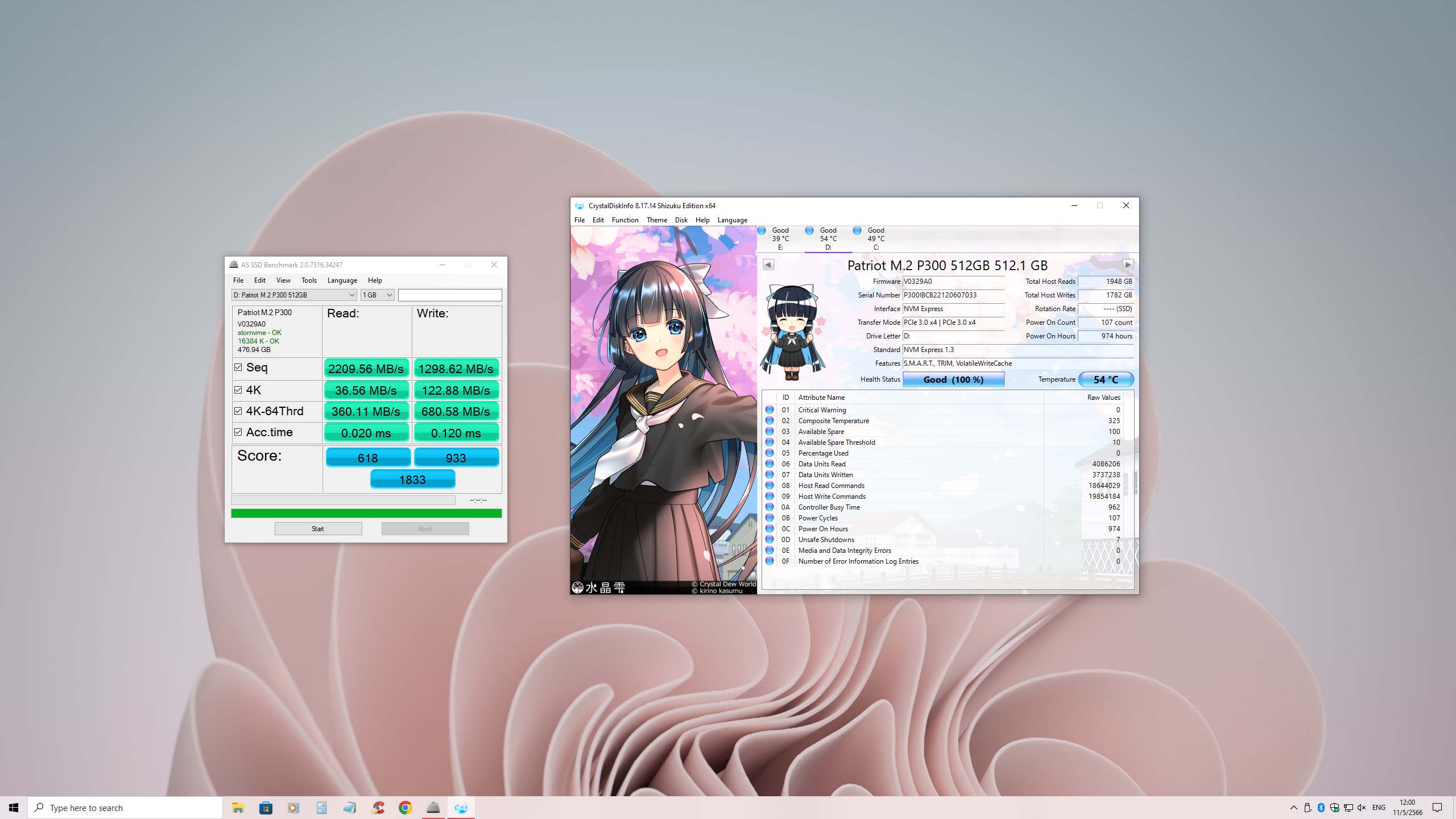Image resolution: width=1456 pixels, height=819 pixels.
Task: Select drive C: status indicator
Action: click(x=875, y=238)
